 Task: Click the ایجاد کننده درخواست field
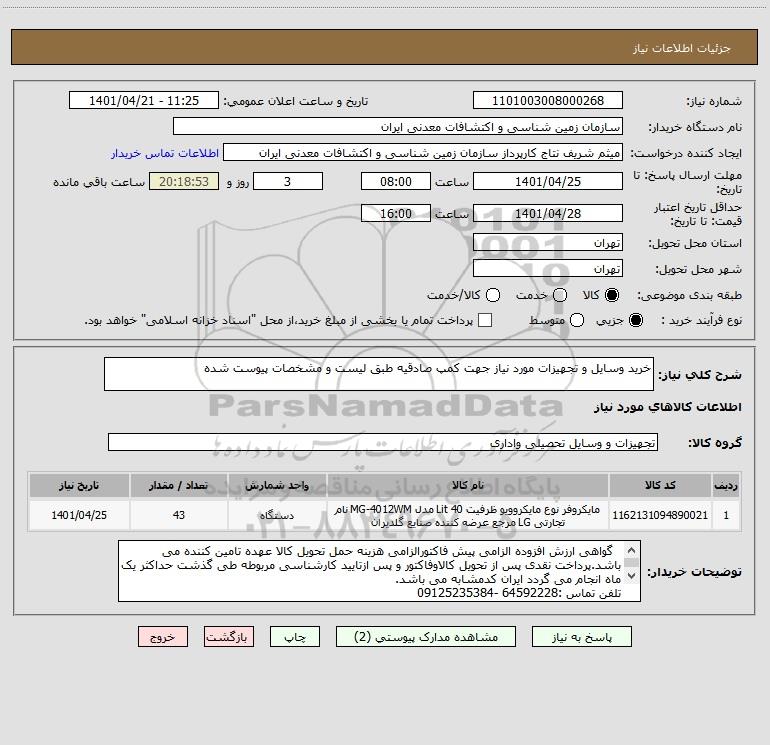(x=423, y=153)
